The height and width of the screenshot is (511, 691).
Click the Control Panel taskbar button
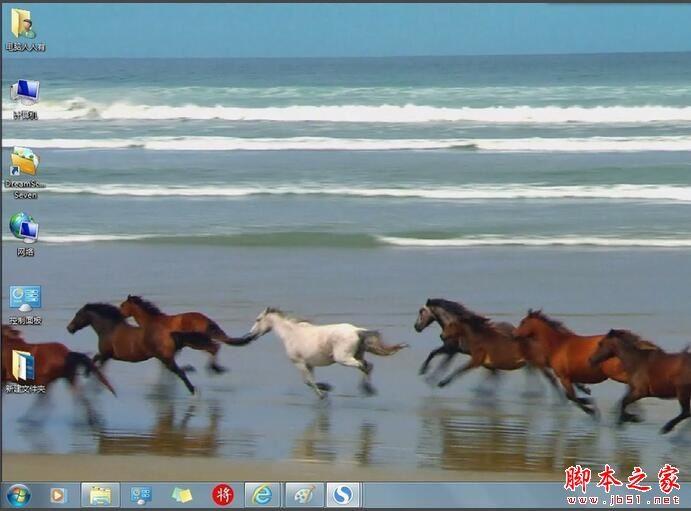click(141, 495)
